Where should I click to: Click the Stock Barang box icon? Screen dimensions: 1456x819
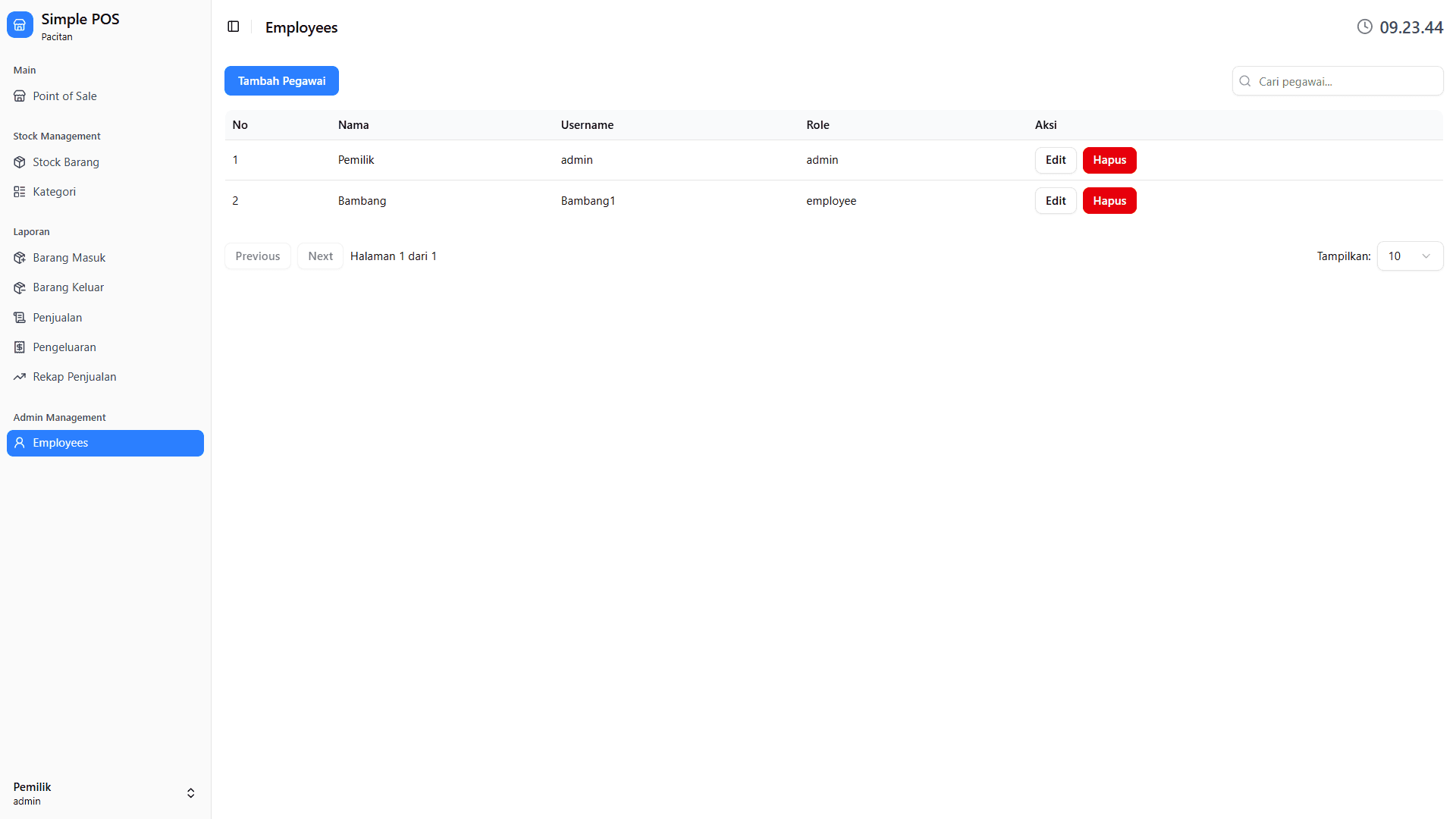tap(20, 162)
